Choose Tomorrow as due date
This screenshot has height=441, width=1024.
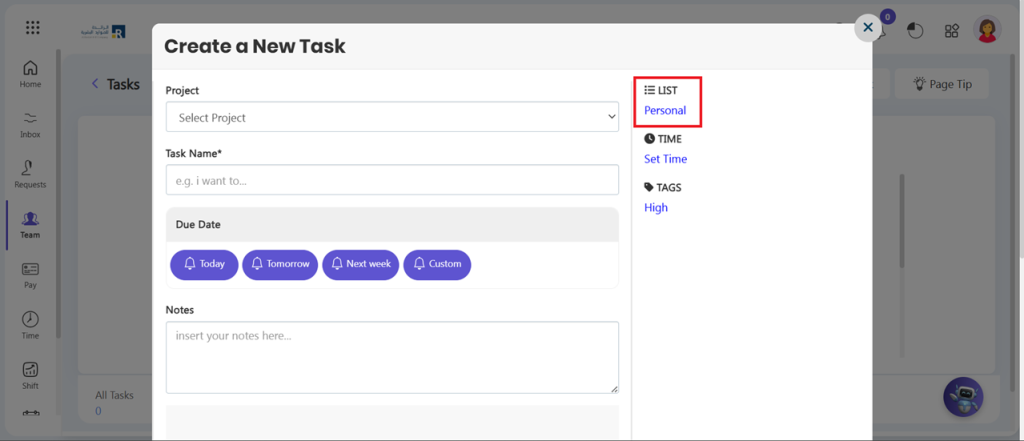[280, 264]
